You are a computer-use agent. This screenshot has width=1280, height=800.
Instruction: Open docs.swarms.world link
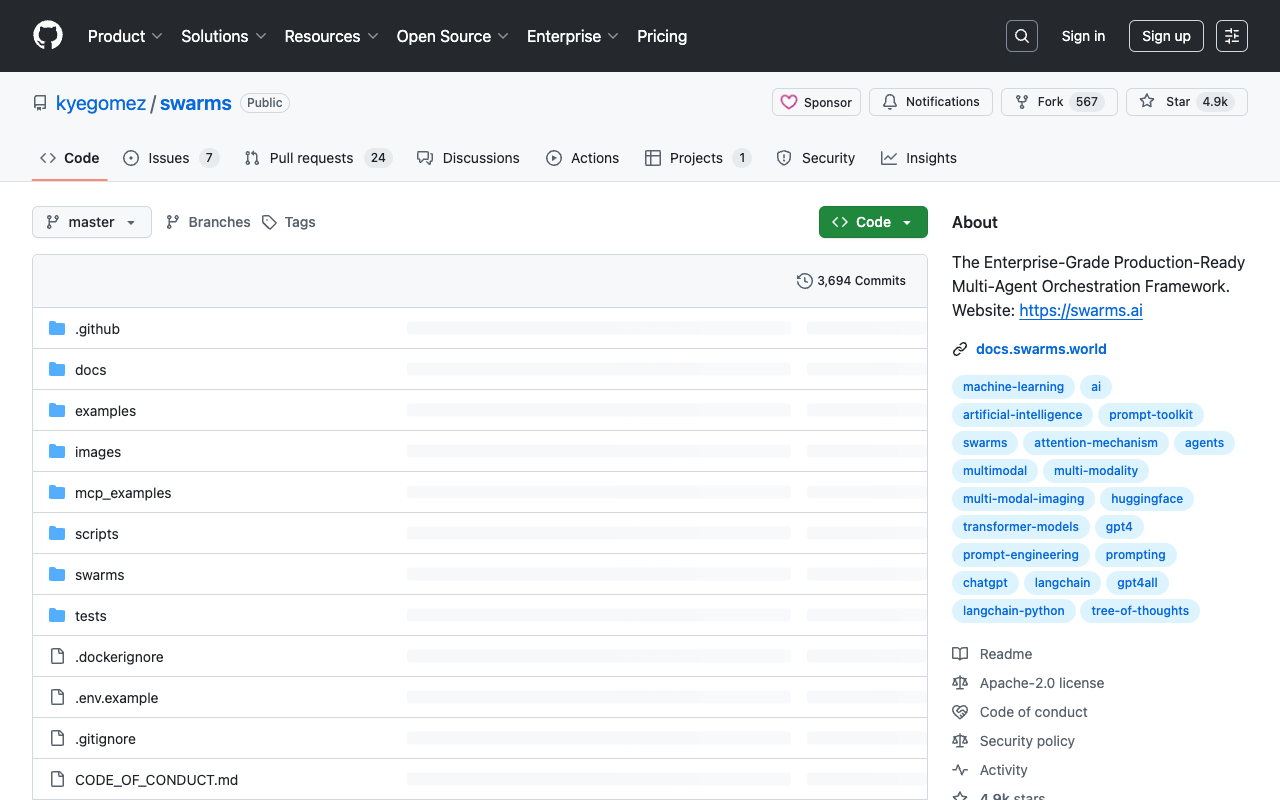click(1041, 349)
